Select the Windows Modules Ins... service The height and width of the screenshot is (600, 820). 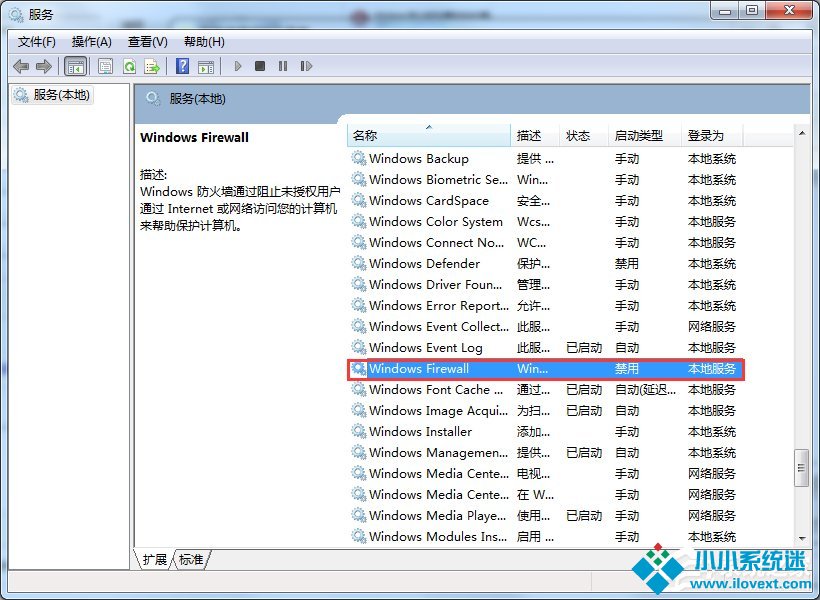(544, 536)
